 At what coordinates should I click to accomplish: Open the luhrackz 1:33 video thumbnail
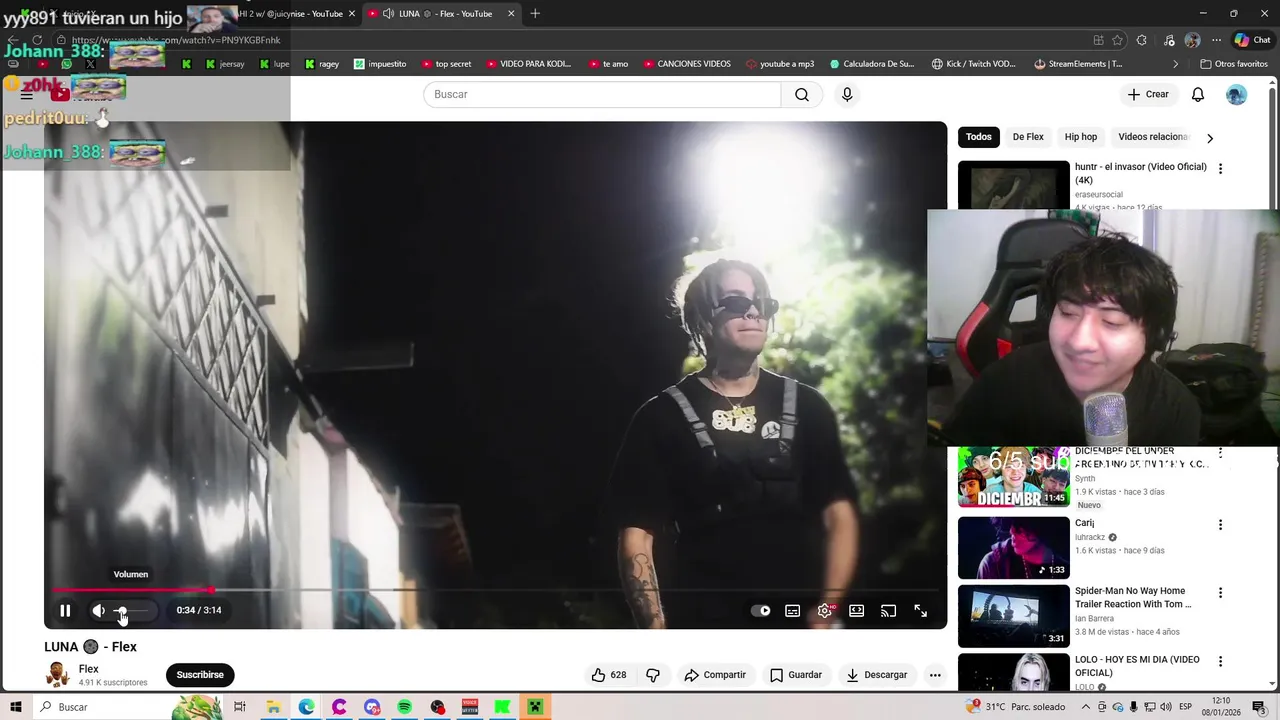[1014, 548]
